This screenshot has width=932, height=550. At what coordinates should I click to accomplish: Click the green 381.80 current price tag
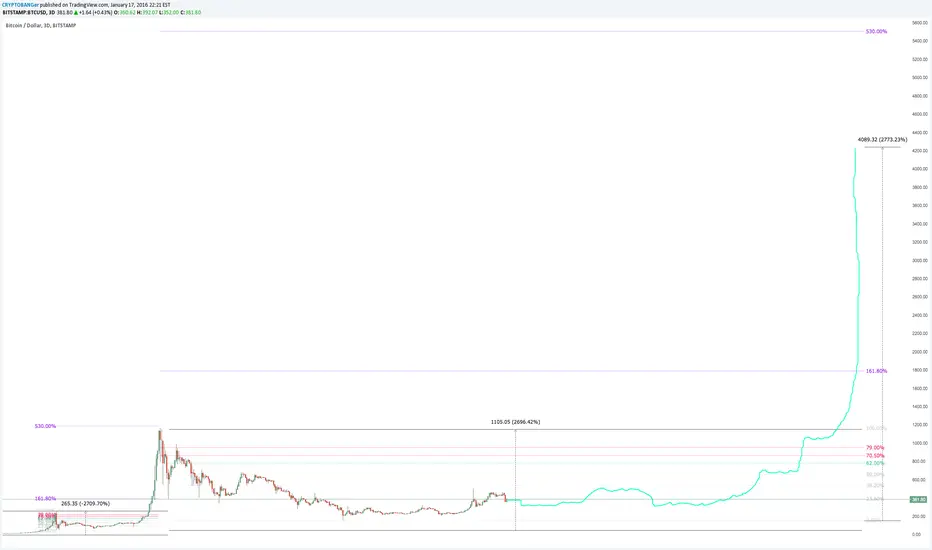(918, 499)
